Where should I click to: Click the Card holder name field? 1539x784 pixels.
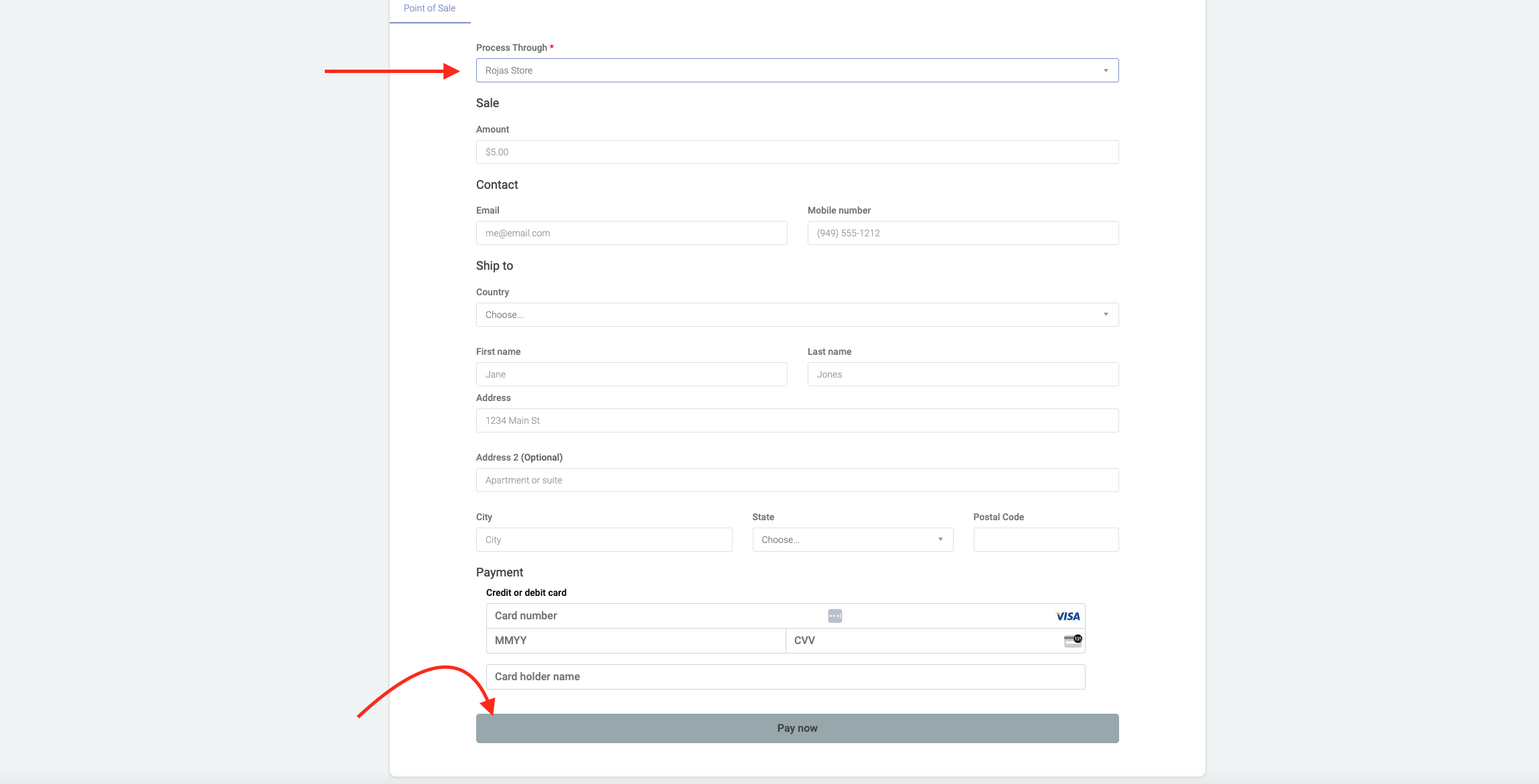[785, 677]
